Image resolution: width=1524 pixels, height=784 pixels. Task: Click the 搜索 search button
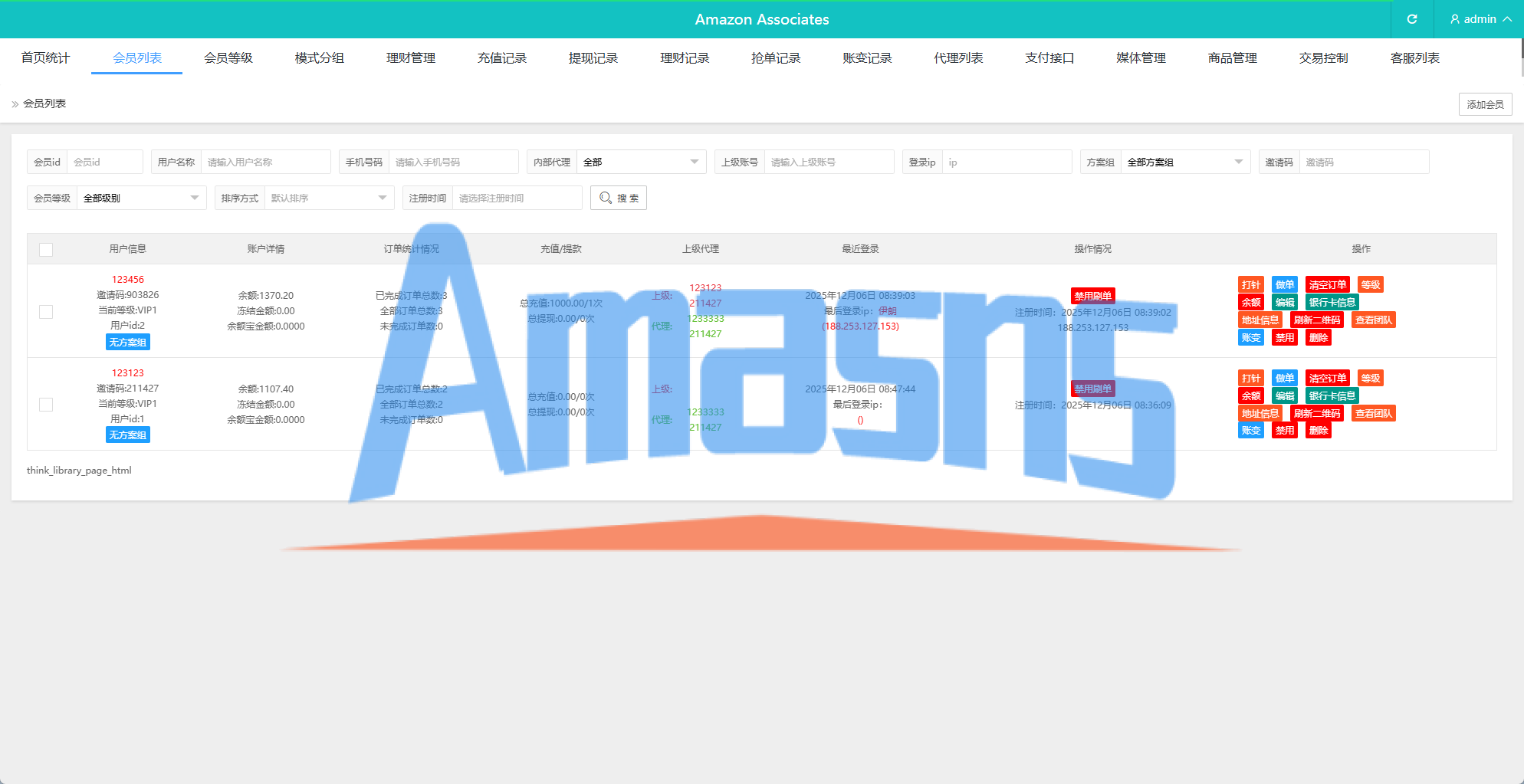coord(619,198)
